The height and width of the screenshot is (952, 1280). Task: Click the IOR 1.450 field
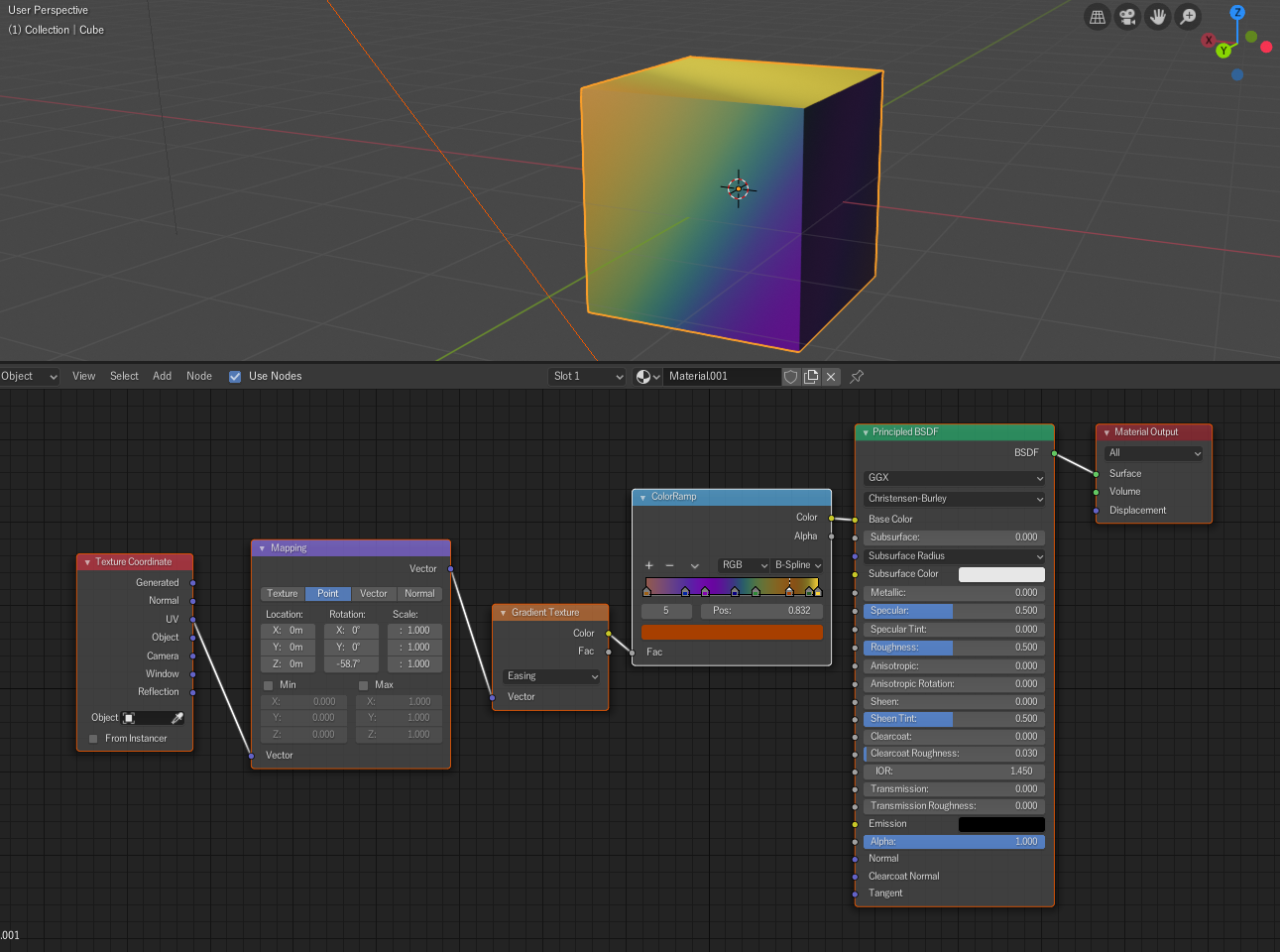[x=953, y=772]
